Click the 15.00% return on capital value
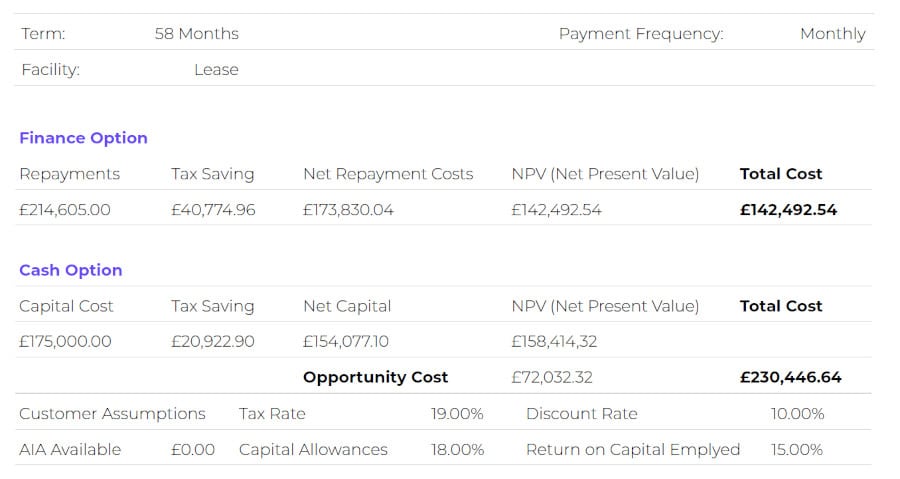 pyautogui.click(x=797, y=450)
